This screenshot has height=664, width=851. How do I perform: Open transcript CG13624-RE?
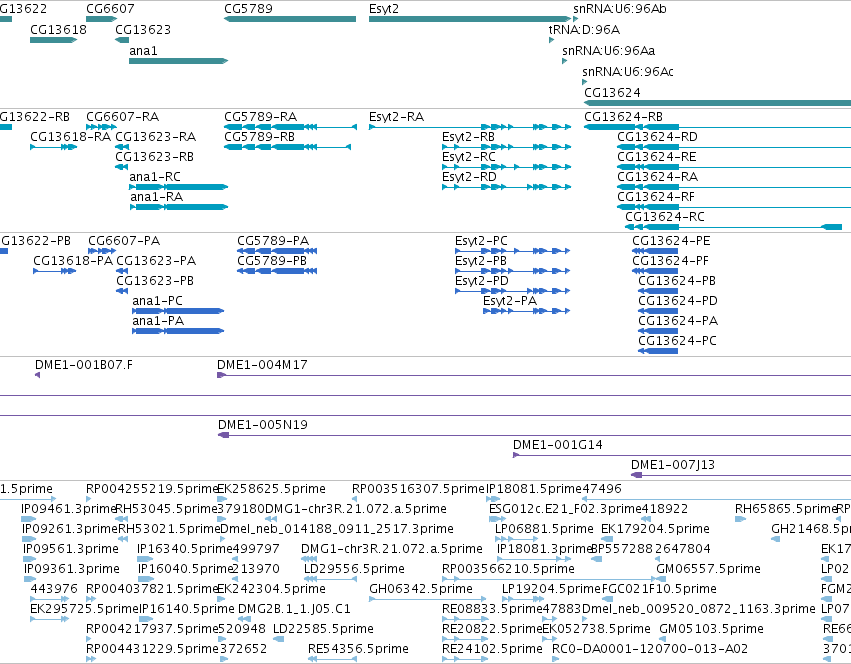657,157
